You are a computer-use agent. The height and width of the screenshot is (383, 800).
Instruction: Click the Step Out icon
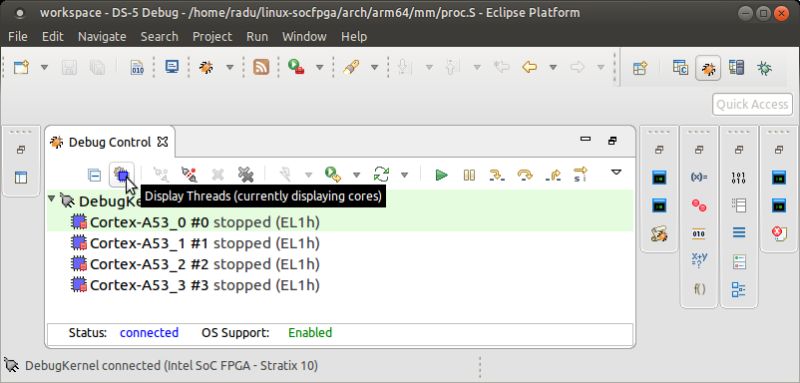552,175
